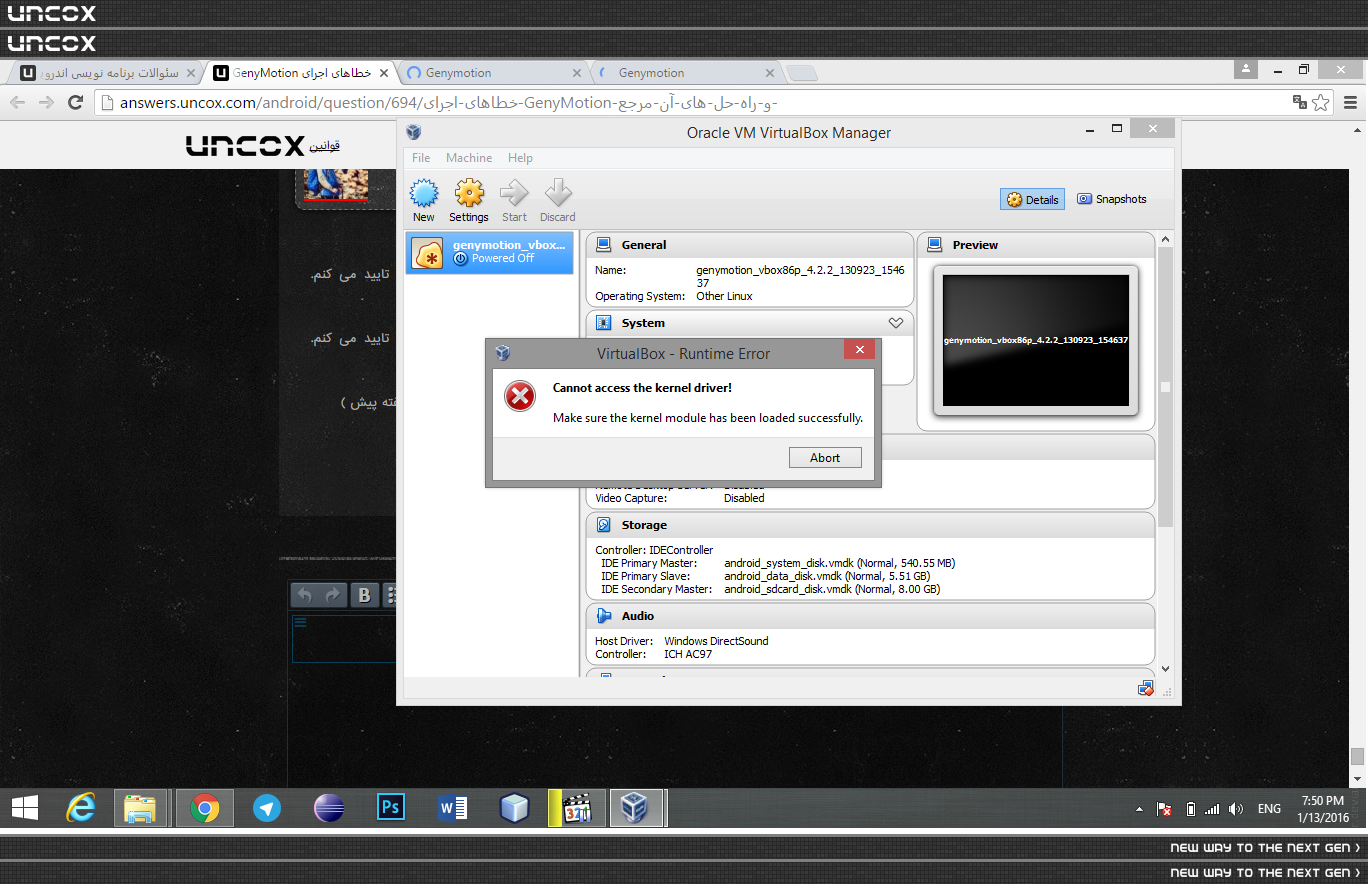This screenshot has width=1368, height=884.
Task: Switch to Snapshots view in VirtualBox
Action: tap(1111, 199)
